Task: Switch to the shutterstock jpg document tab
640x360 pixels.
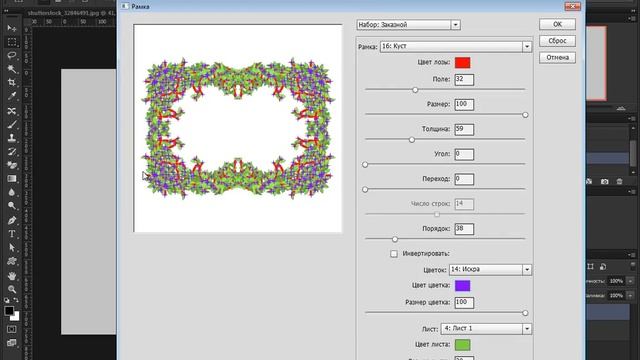Action: click(71, 13)
